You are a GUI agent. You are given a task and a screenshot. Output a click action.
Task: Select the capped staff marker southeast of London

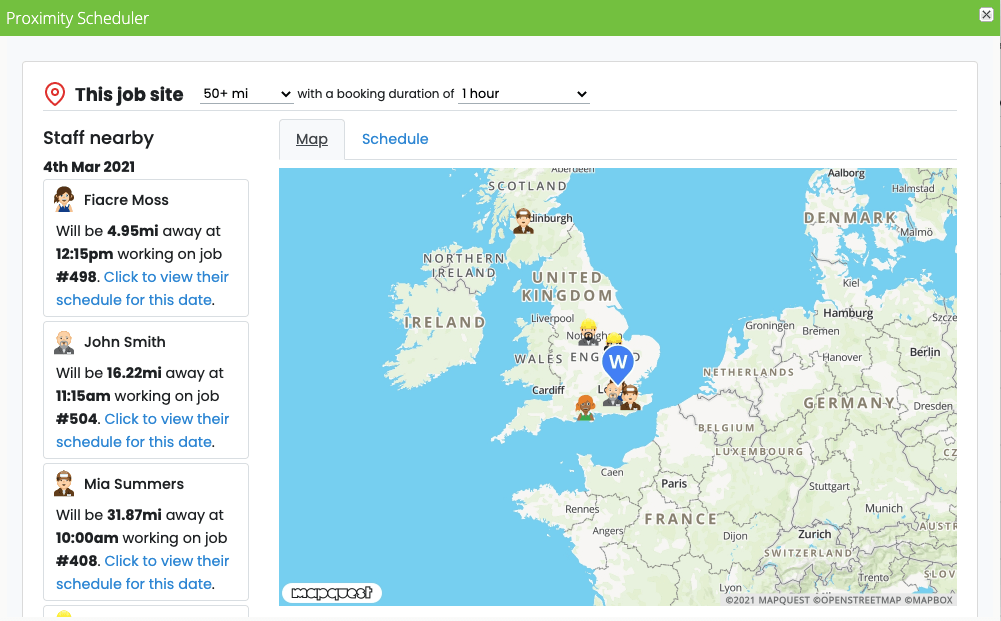(630, 397)
